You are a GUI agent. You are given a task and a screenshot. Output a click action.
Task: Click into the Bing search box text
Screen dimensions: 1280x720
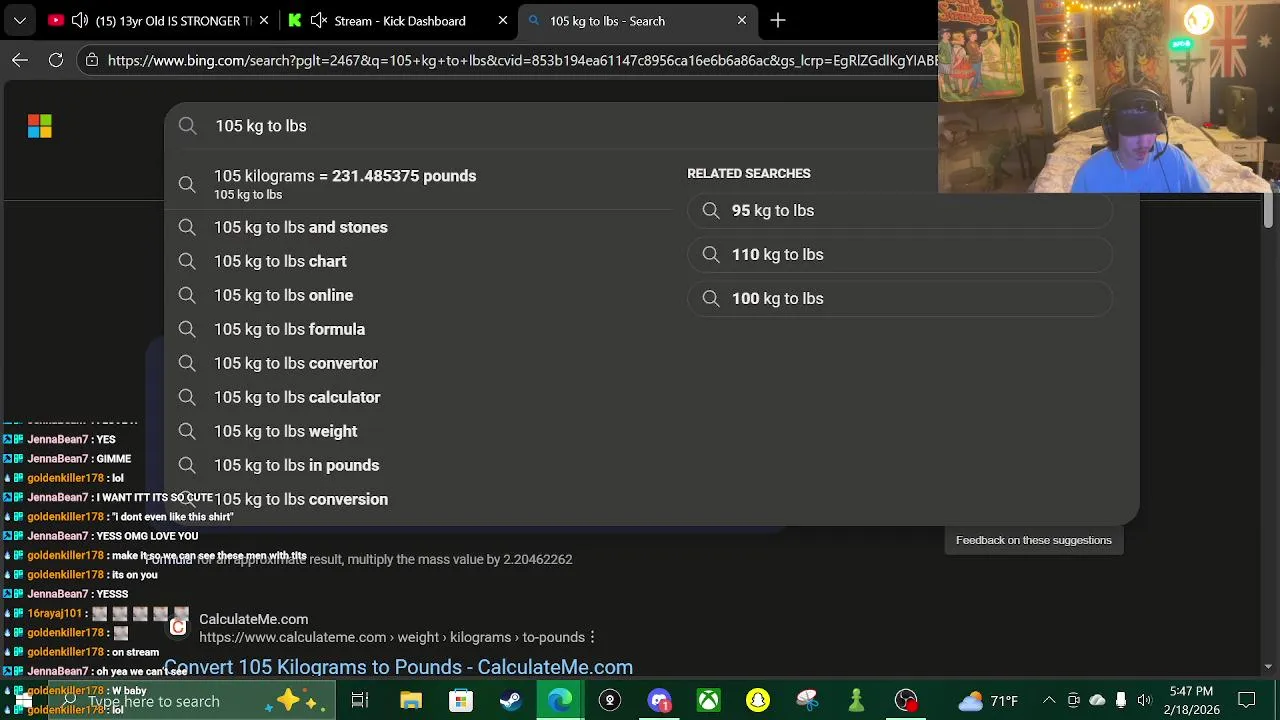(x=261, y=126)
